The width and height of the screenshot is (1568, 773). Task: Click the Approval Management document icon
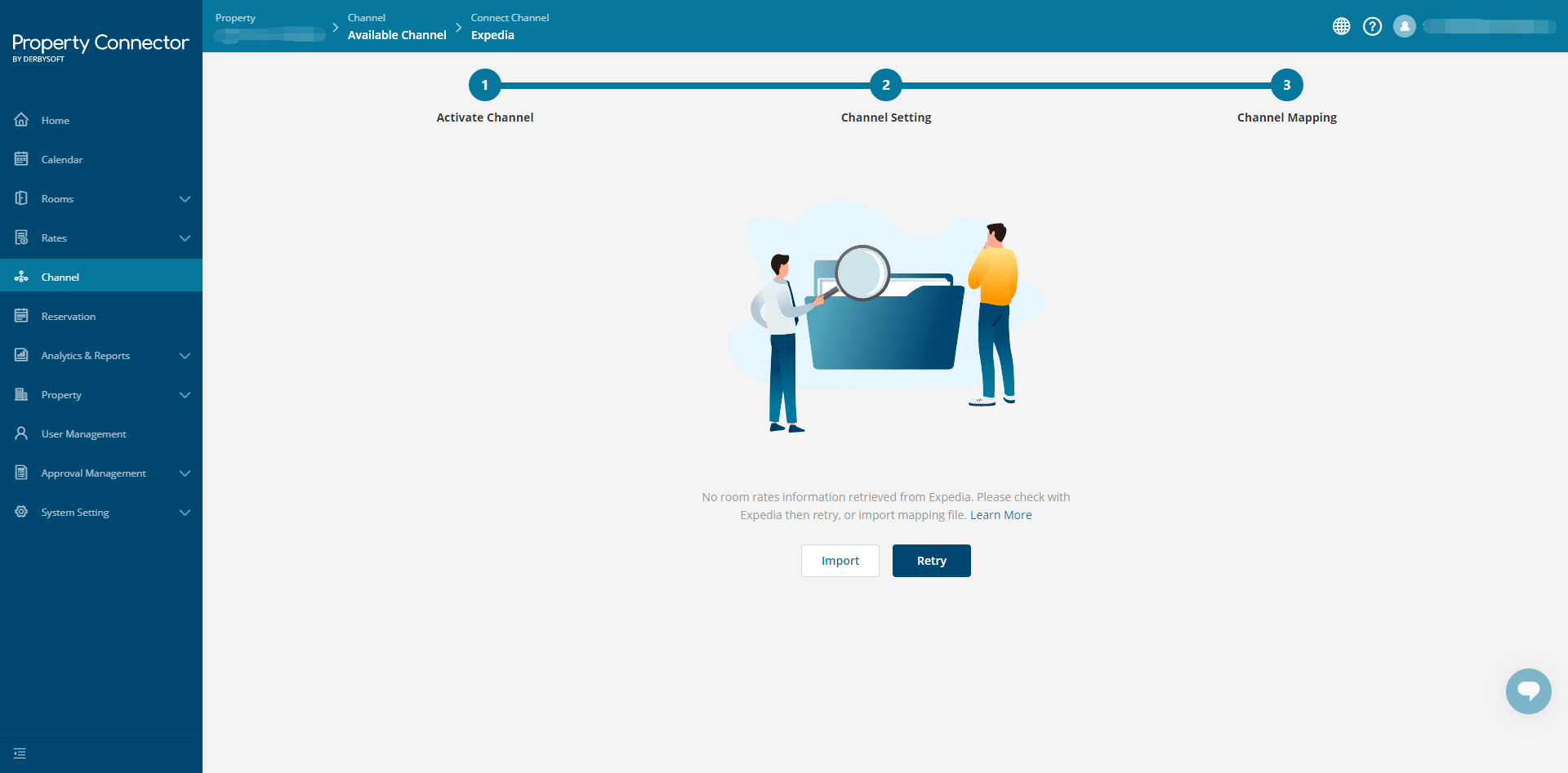click(21, 473)
